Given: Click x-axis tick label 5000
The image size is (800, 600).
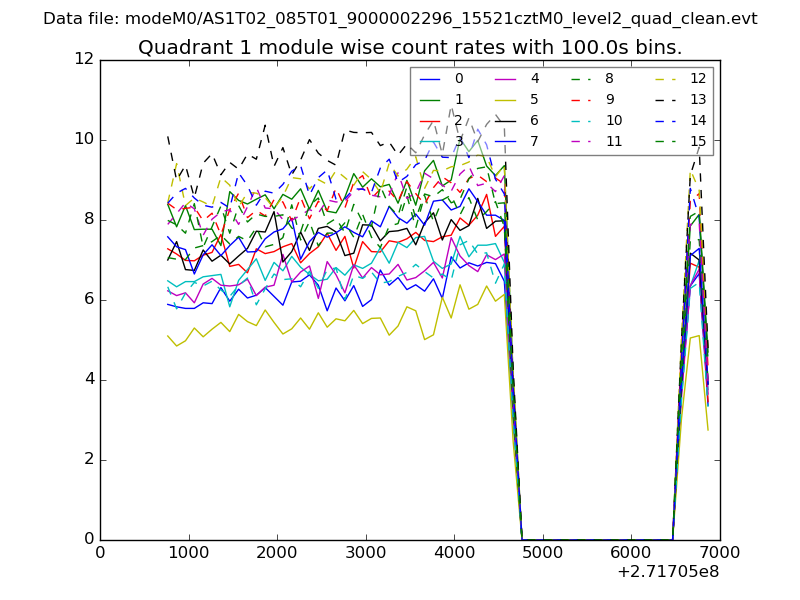Looking at the screenshot, I should [x=543, y=551].
